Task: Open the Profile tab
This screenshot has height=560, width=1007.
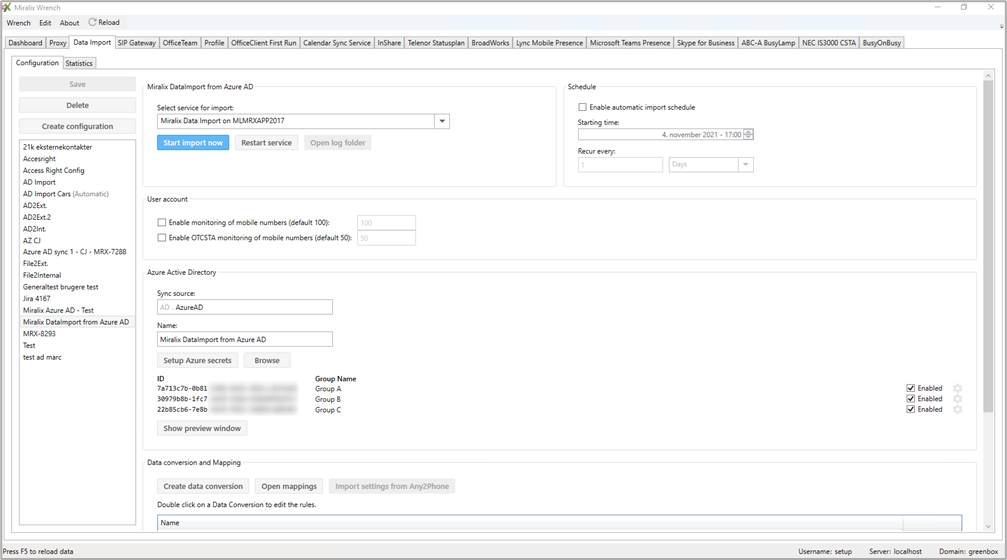Action: pos(215,43)
